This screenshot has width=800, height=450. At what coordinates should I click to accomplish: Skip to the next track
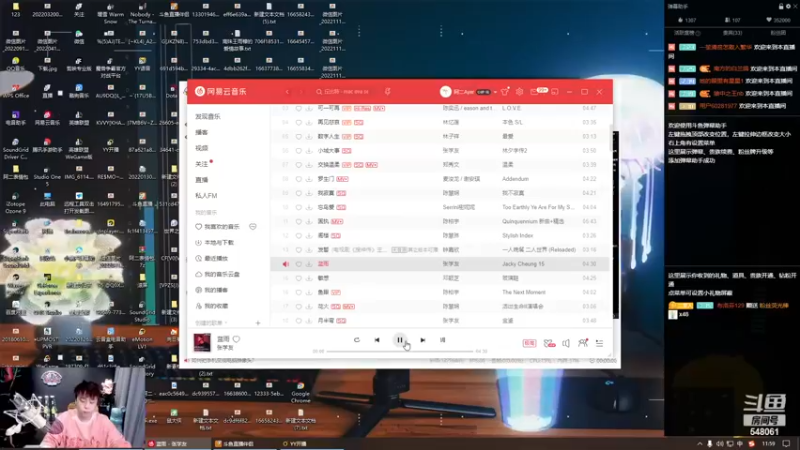(x=422, y=340)
